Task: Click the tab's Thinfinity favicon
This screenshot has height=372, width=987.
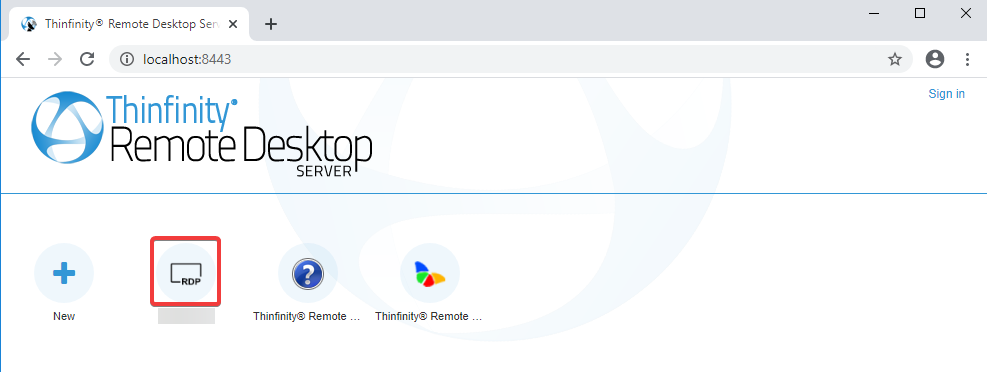Action: click(x=29, y=24)
